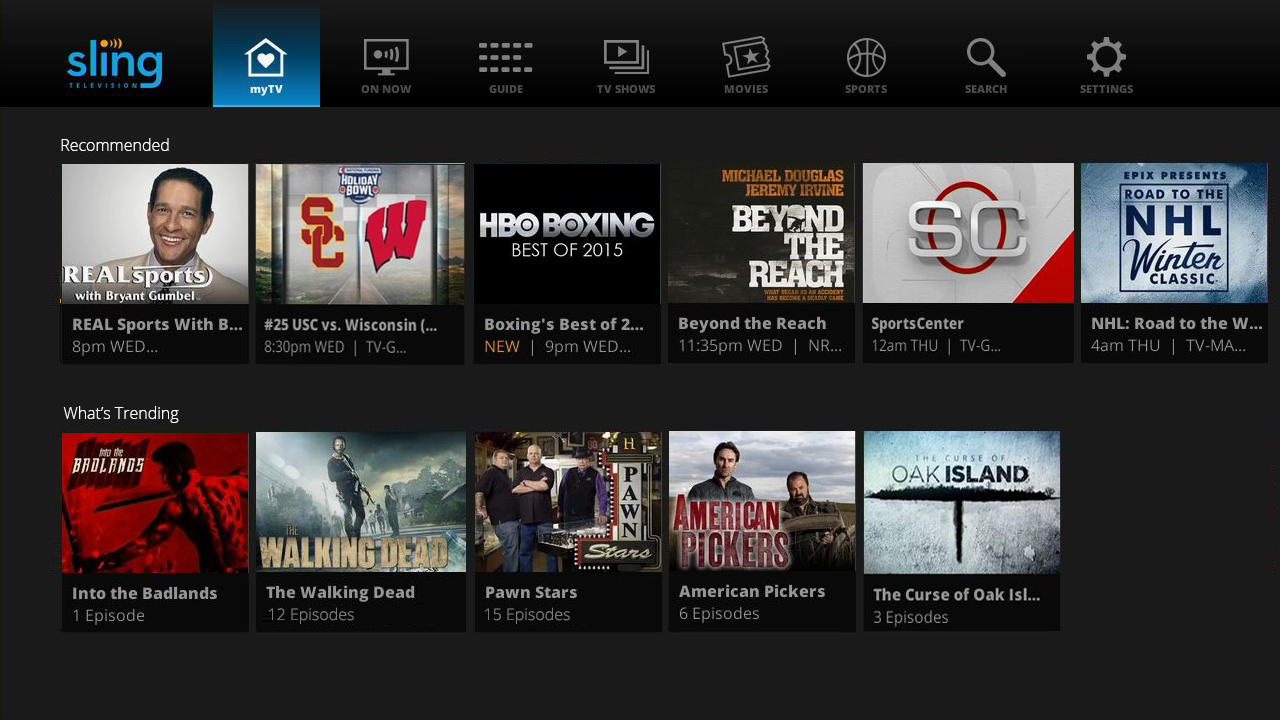The width and height of the screenshot is (1280, 720).
Task: Select The Curse of Oak Island thumbnail
Action: (961, 502)
